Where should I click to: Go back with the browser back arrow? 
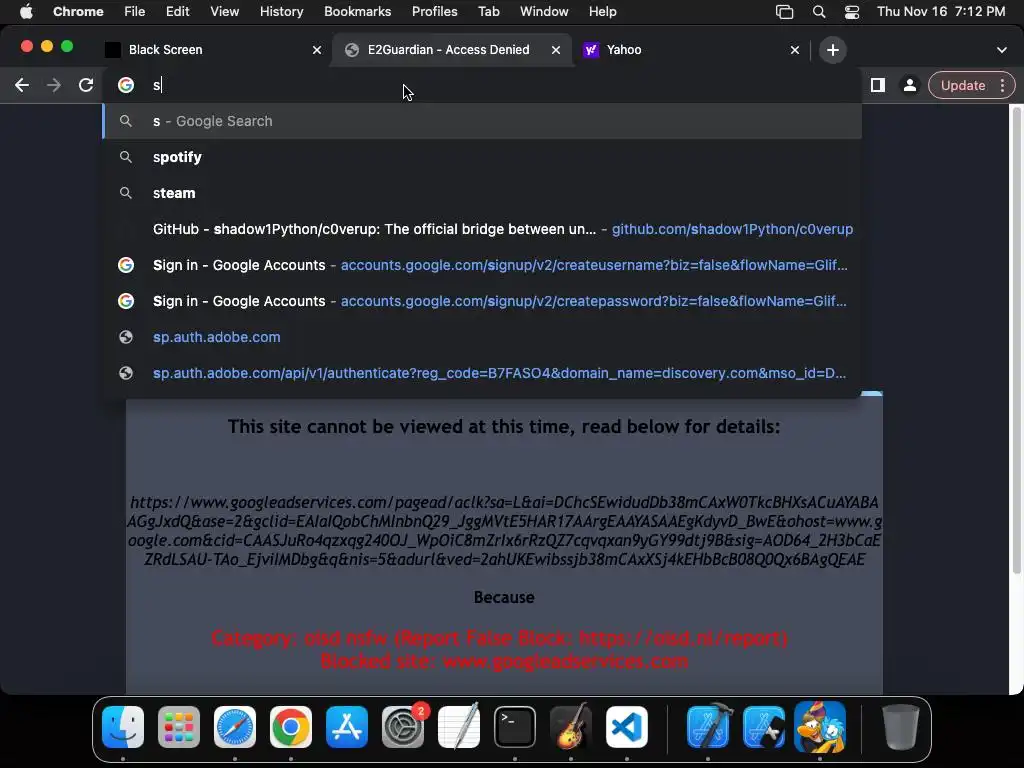tap(22, 85)
